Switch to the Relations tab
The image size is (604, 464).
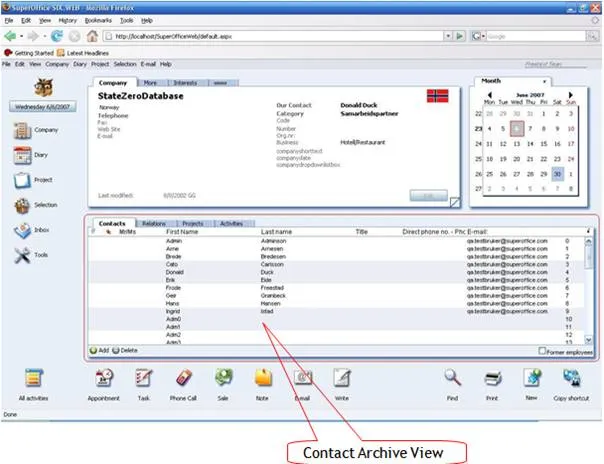click(x=153, y=224)
